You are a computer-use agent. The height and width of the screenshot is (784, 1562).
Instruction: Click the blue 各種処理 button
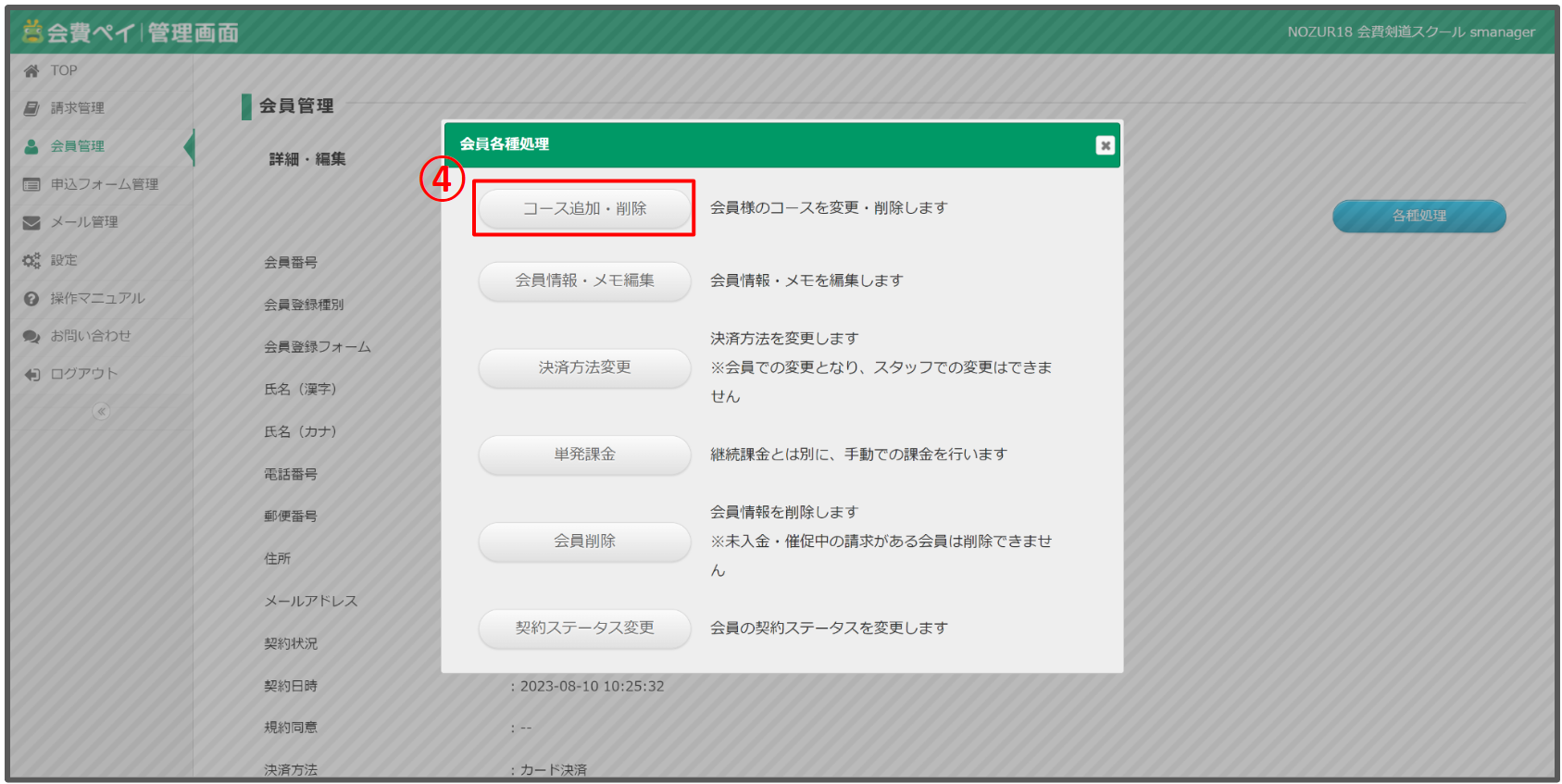(1418, 216)
